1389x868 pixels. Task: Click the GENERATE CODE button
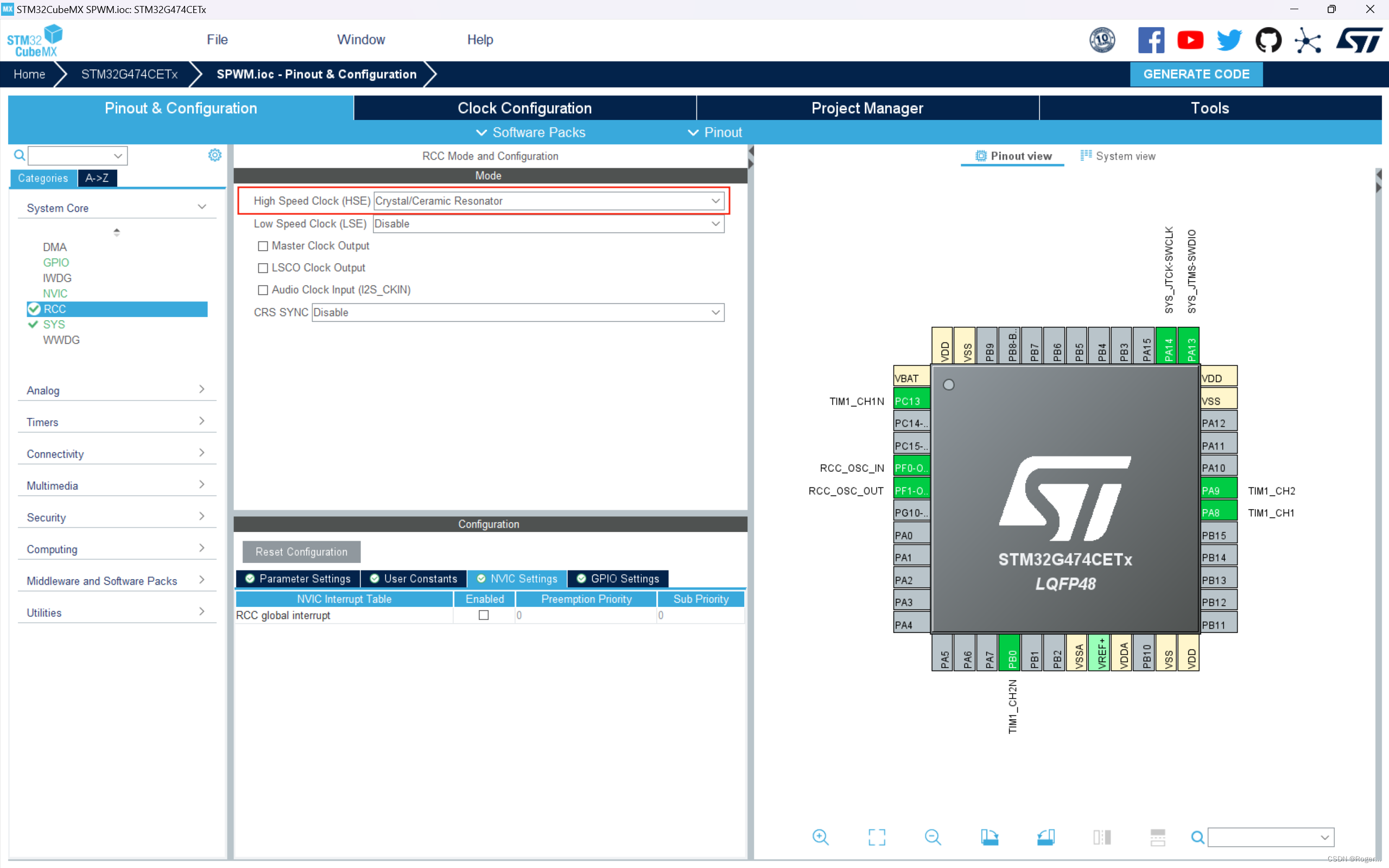(1196, 74)
